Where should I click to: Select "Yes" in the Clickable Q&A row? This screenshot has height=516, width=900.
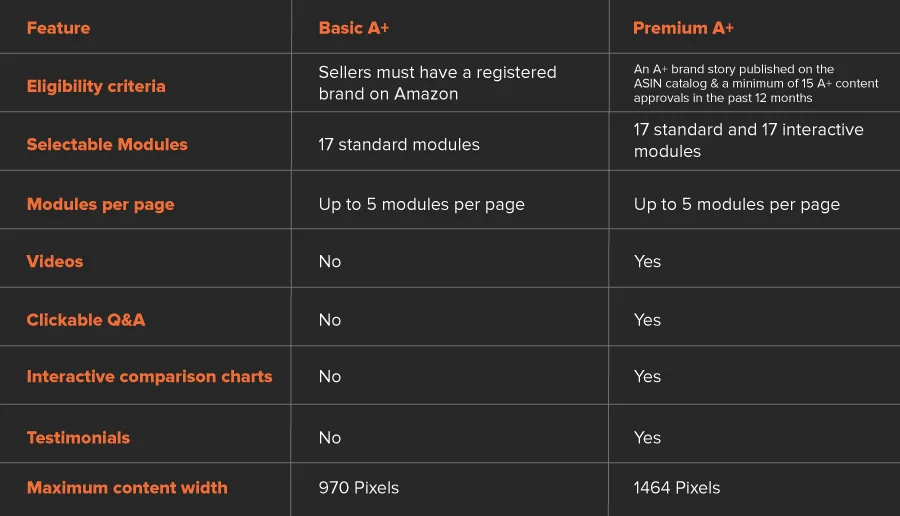[x=647, y=320]
